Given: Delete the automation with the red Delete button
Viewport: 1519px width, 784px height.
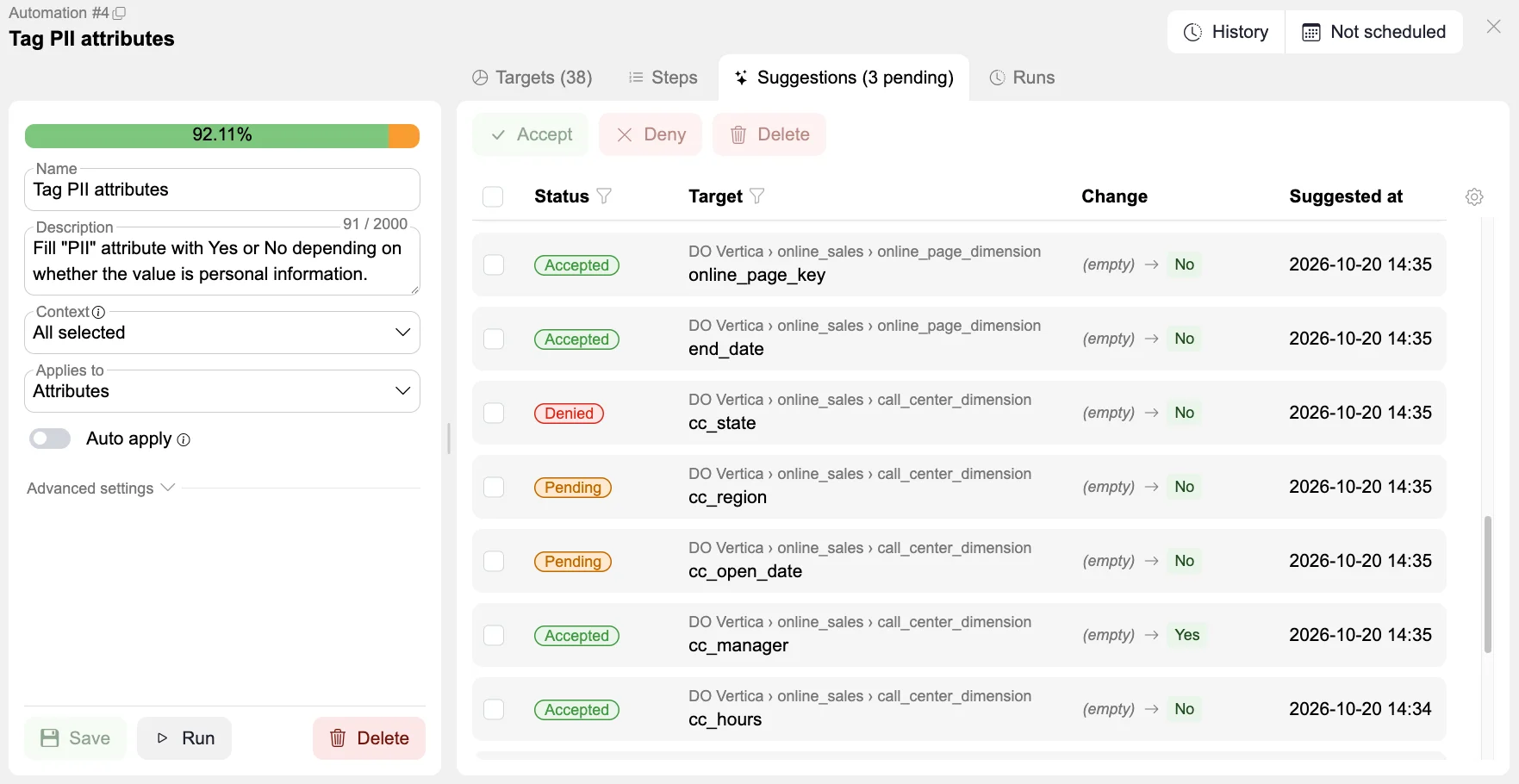Looking at the screenshot, I should (369, 738).
